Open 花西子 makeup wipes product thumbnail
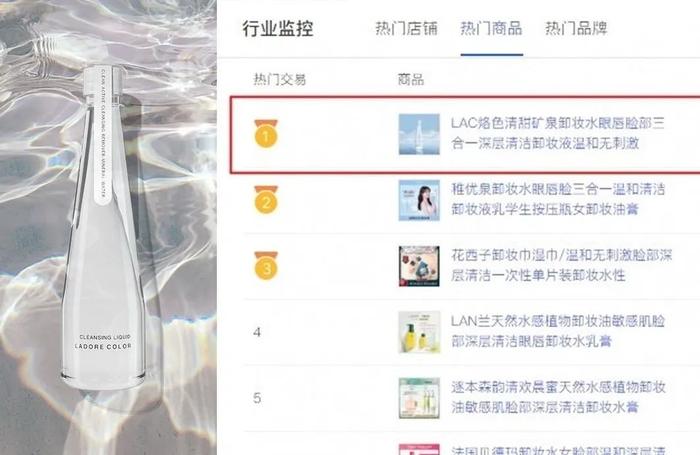700x455 pixels. (419, 266)
